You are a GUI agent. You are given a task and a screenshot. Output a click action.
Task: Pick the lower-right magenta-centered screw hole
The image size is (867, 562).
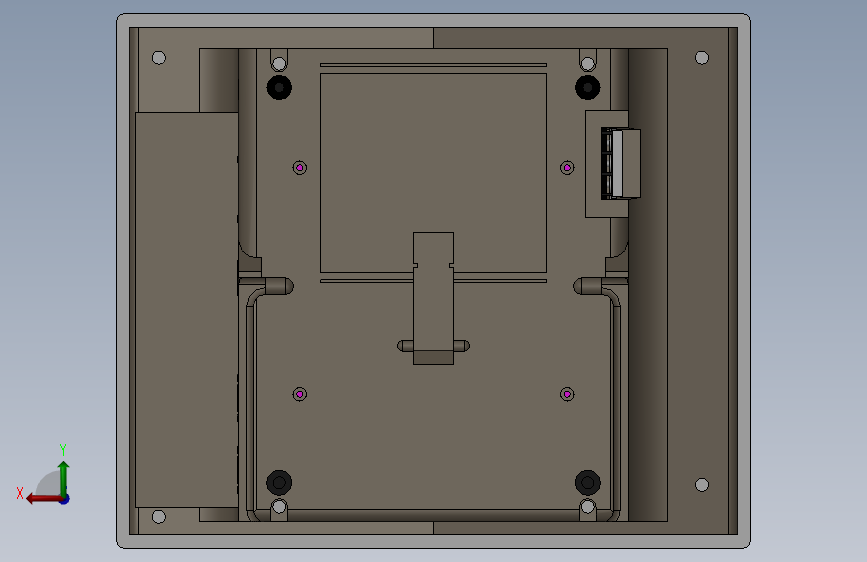point(567,394)
